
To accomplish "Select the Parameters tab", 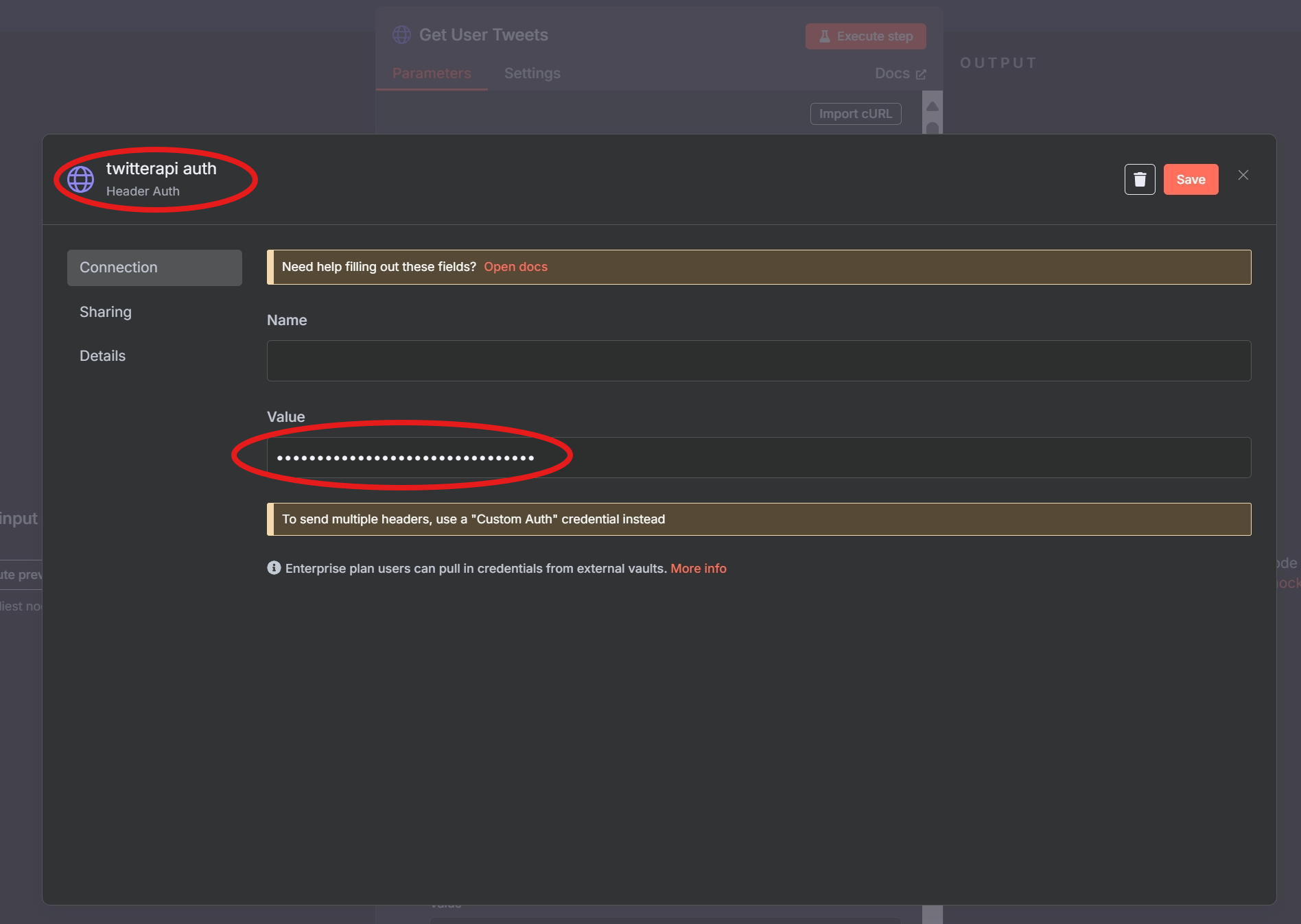I will tap(432, 73).
